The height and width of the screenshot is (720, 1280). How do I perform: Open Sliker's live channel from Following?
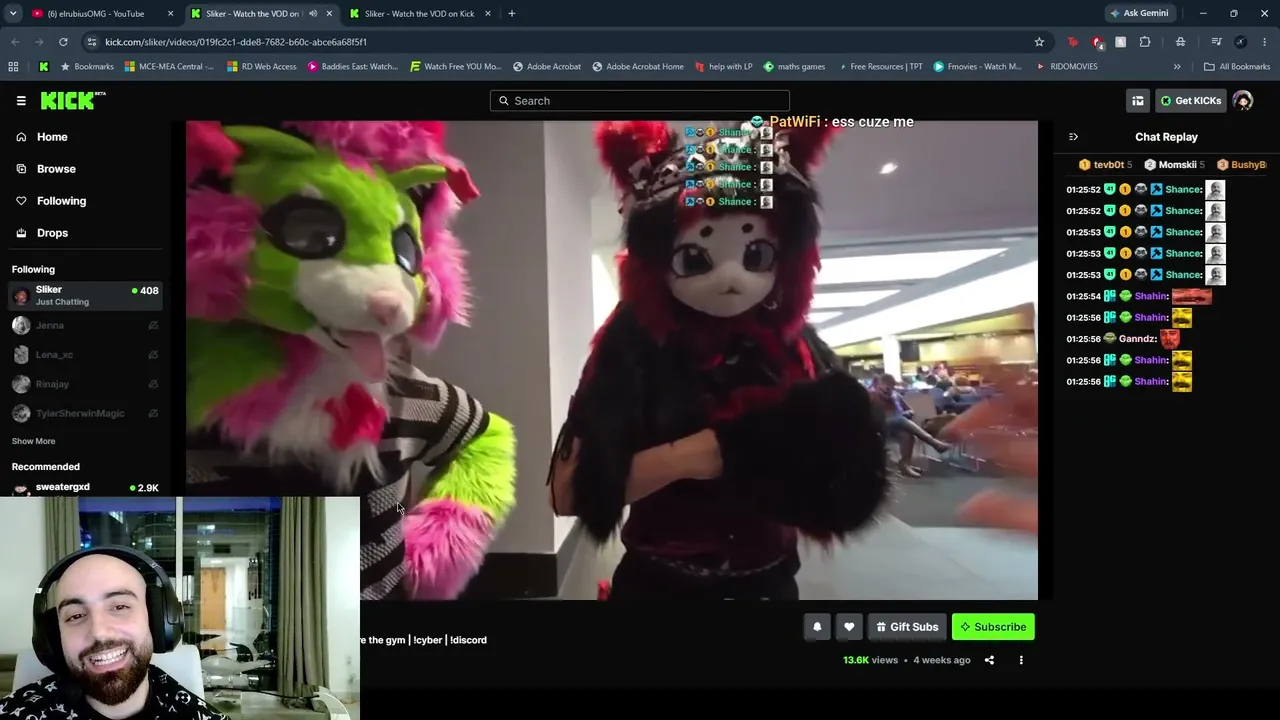point(85,295)
